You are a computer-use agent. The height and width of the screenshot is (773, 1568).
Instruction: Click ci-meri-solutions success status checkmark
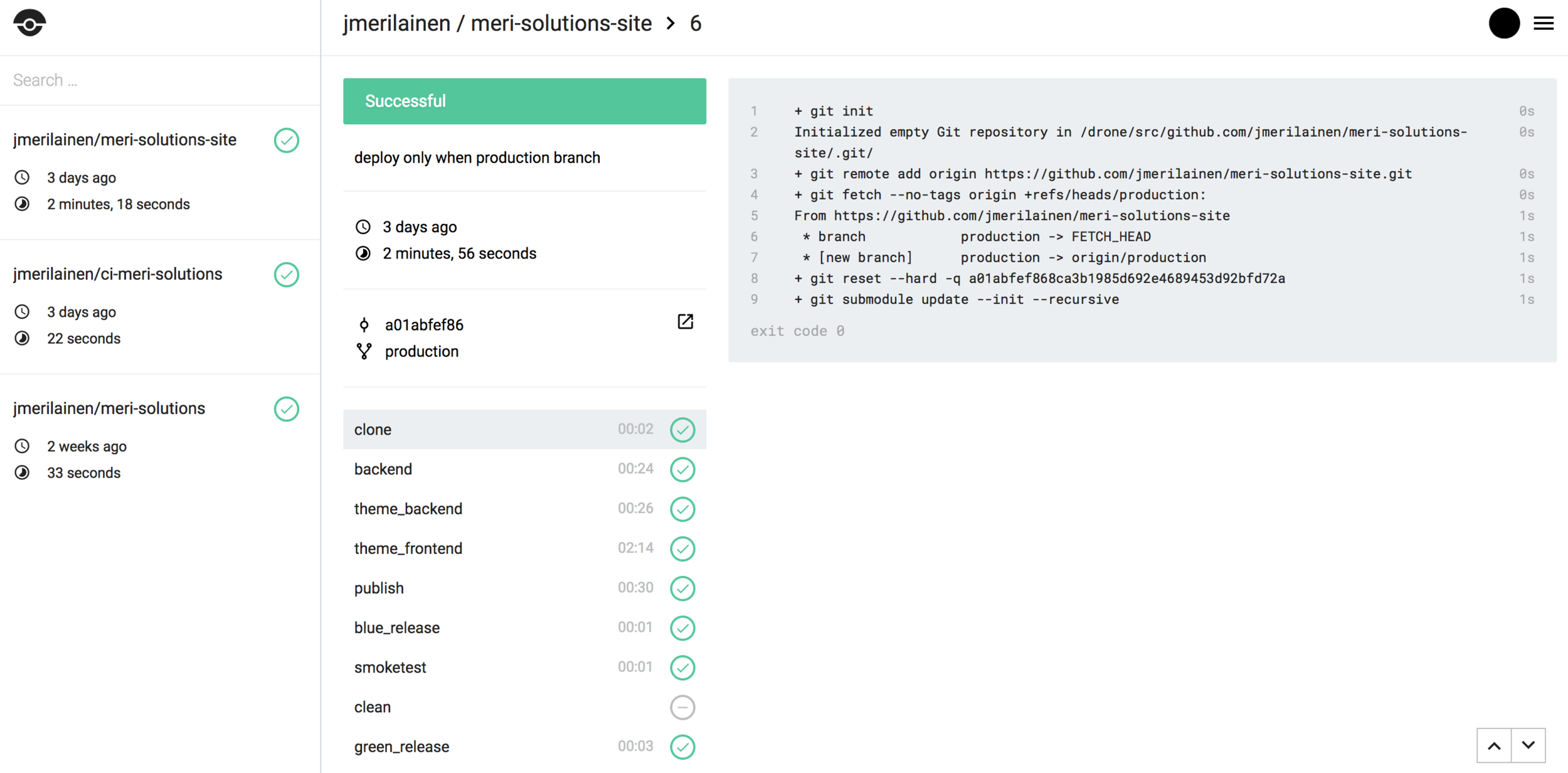click(x=287, y=275)
